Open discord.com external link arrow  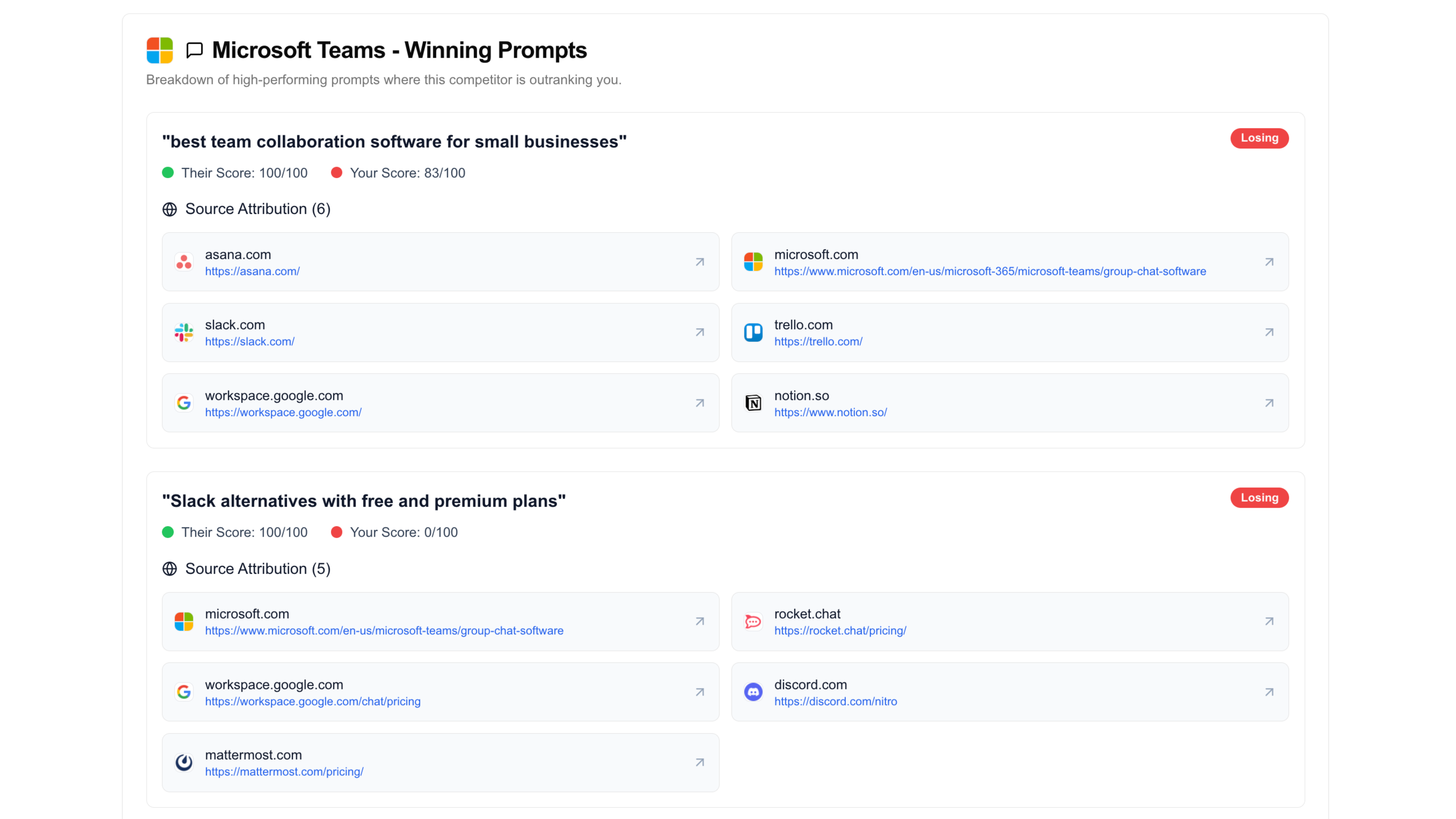[1269, 692]
